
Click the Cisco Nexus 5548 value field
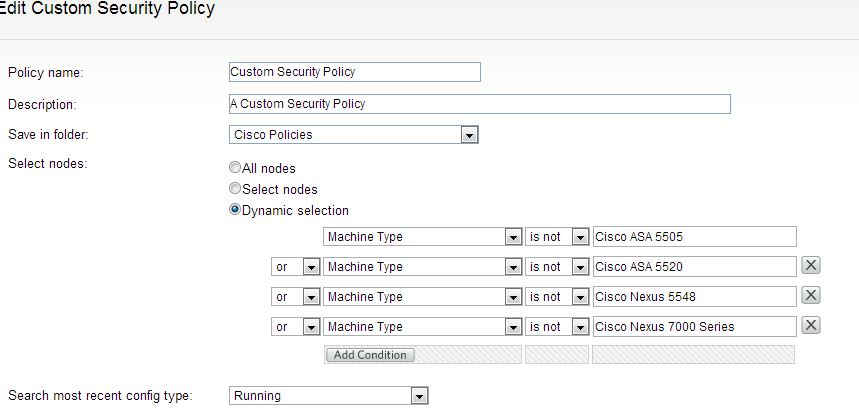(694, 297)
